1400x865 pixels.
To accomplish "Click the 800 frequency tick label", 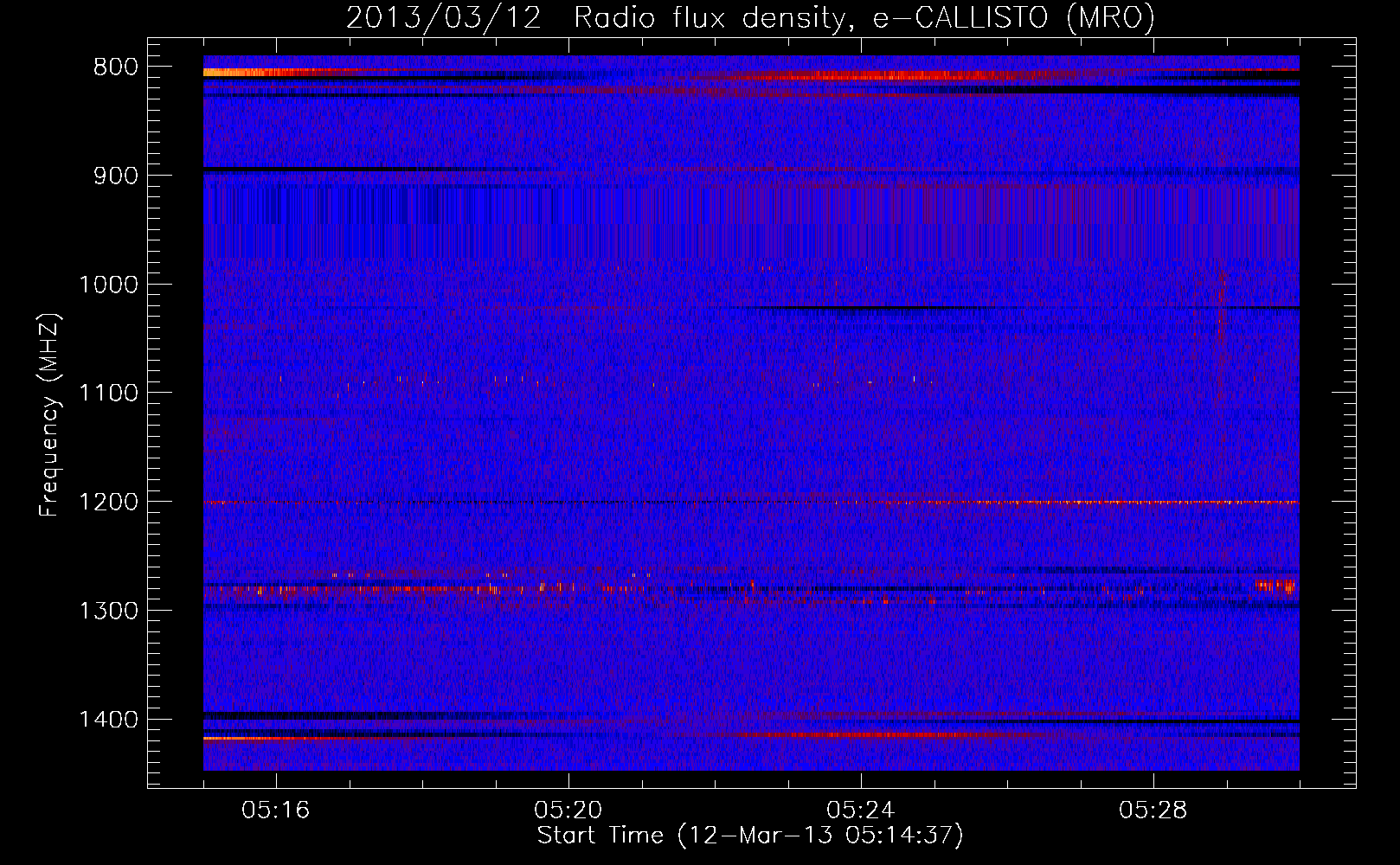I will 116,67.
